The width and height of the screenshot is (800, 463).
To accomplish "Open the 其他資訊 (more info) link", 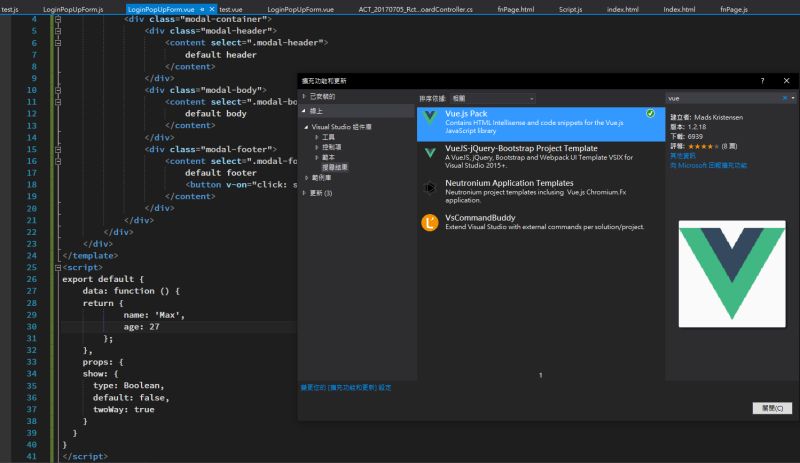I will pos(683,156).
